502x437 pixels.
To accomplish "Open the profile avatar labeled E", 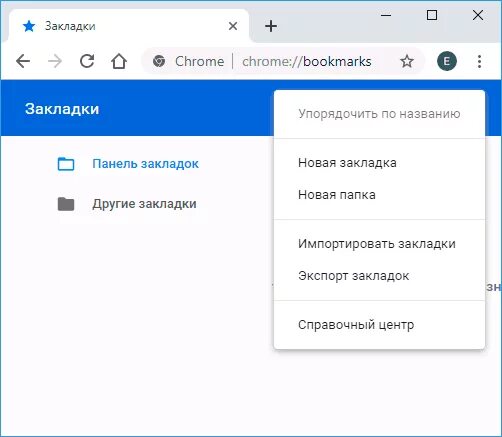I will pos(447,61).
